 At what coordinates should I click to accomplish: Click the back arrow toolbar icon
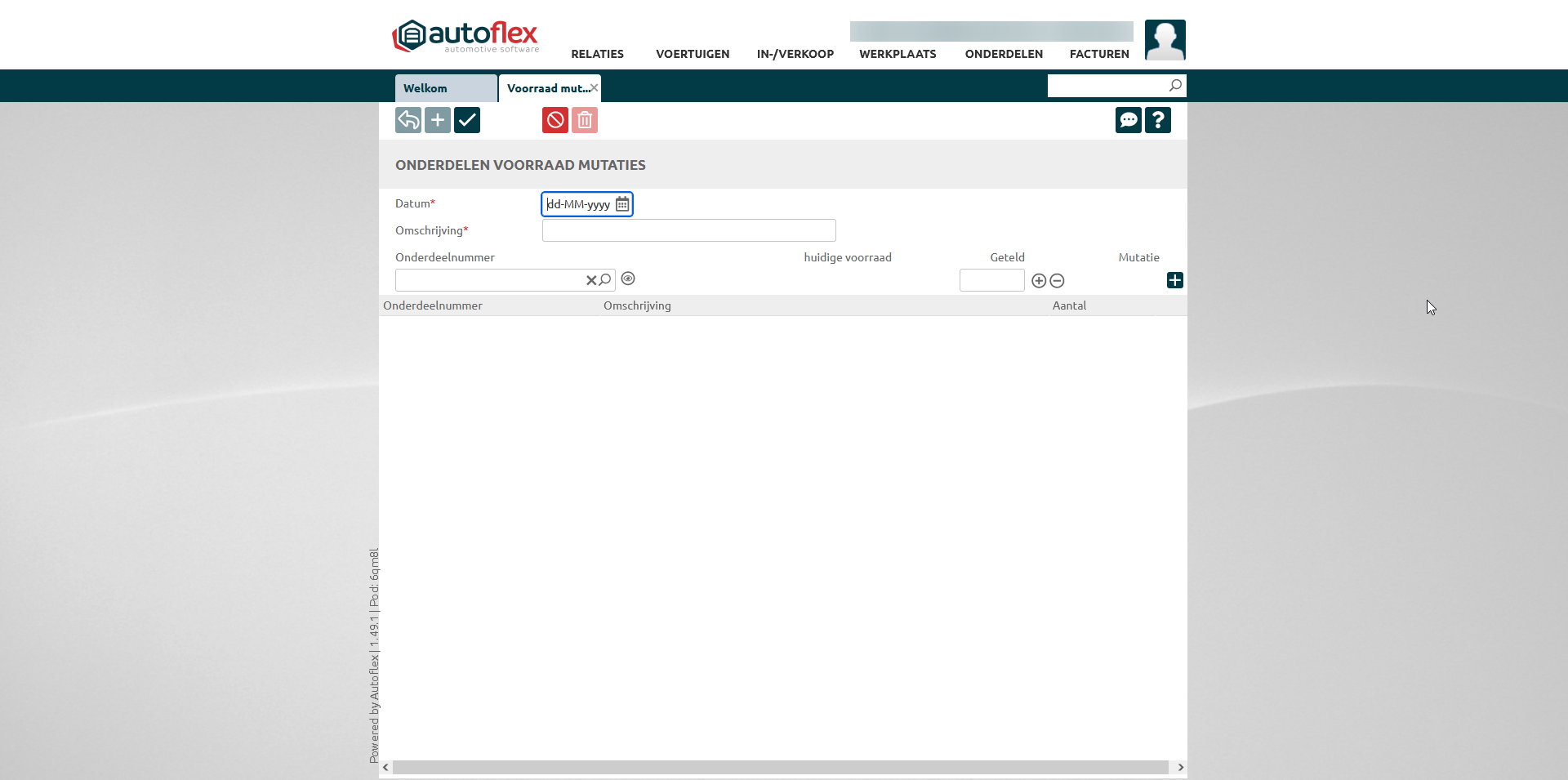click(408, 120)
